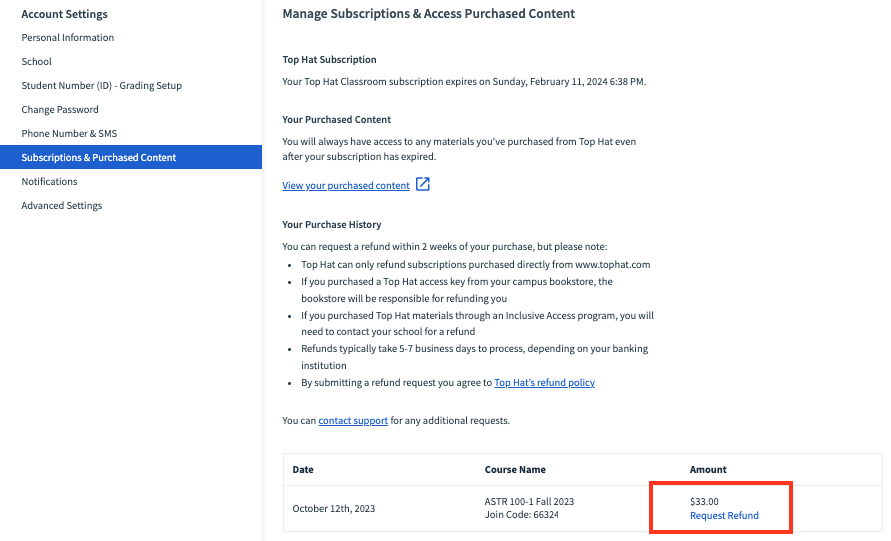Screen dimensions: 891x541
Task: Click the external link icon beside purchased content
Action: [x=423, y=185]
